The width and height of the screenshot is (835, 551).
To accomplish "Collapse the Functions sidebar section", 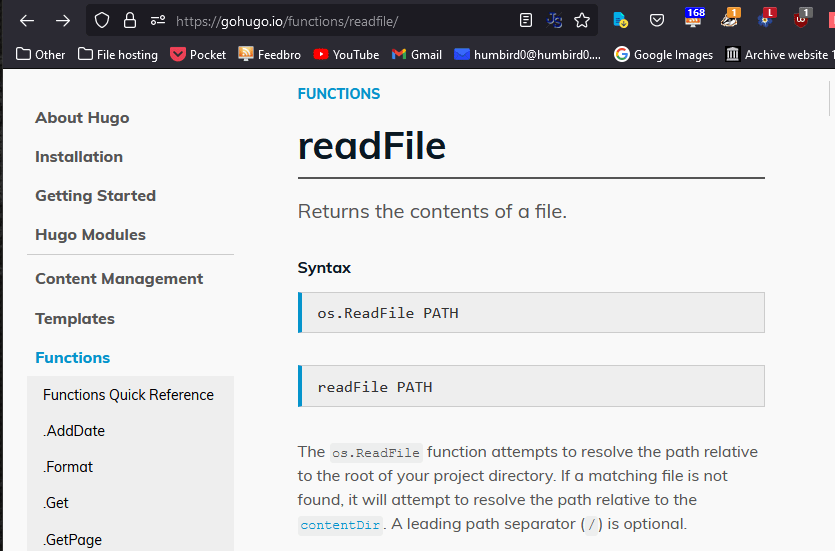I will 72,358.
